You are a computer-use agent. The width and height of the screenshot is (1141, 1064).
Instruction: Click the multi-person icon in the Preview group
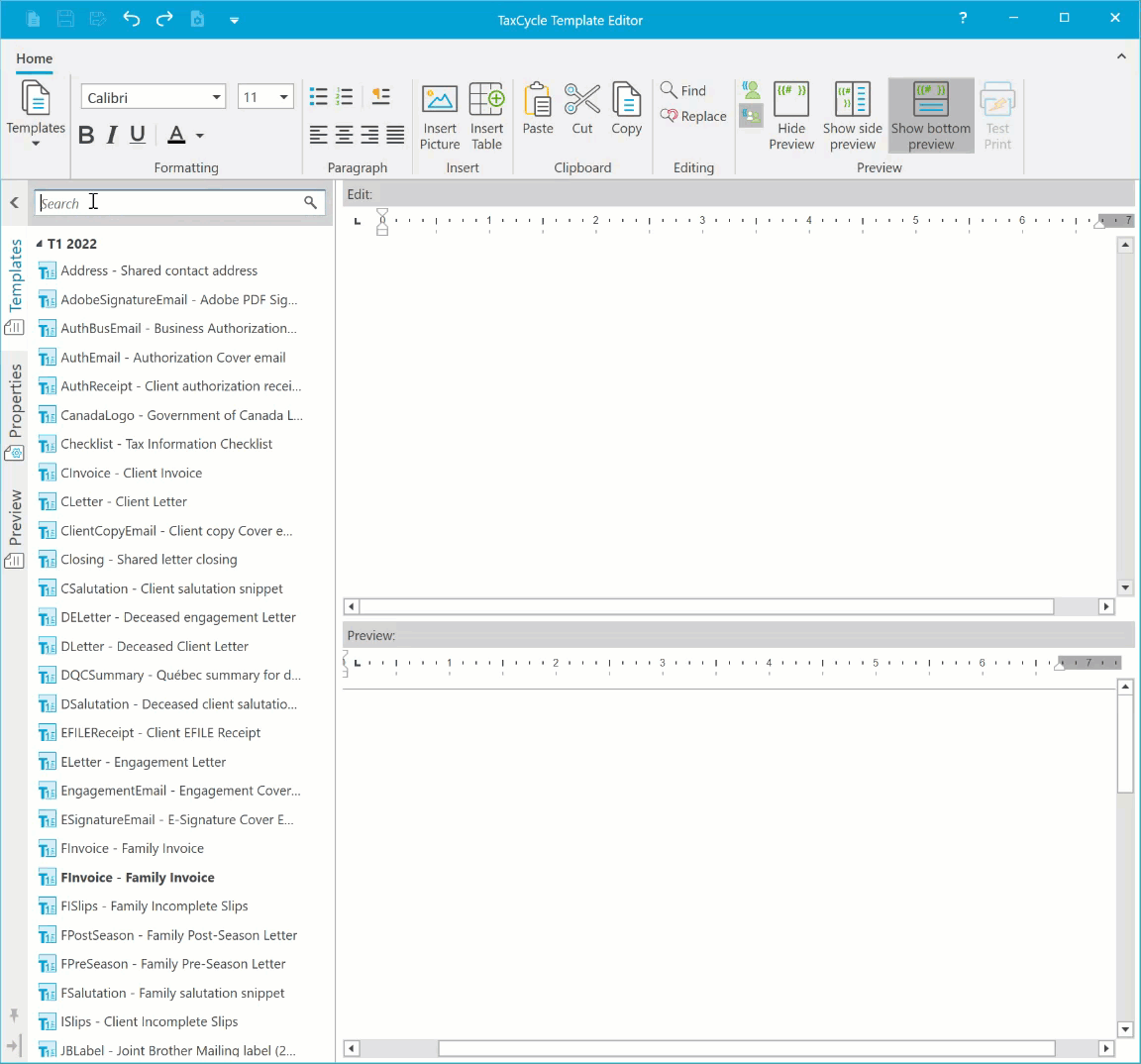751,115
